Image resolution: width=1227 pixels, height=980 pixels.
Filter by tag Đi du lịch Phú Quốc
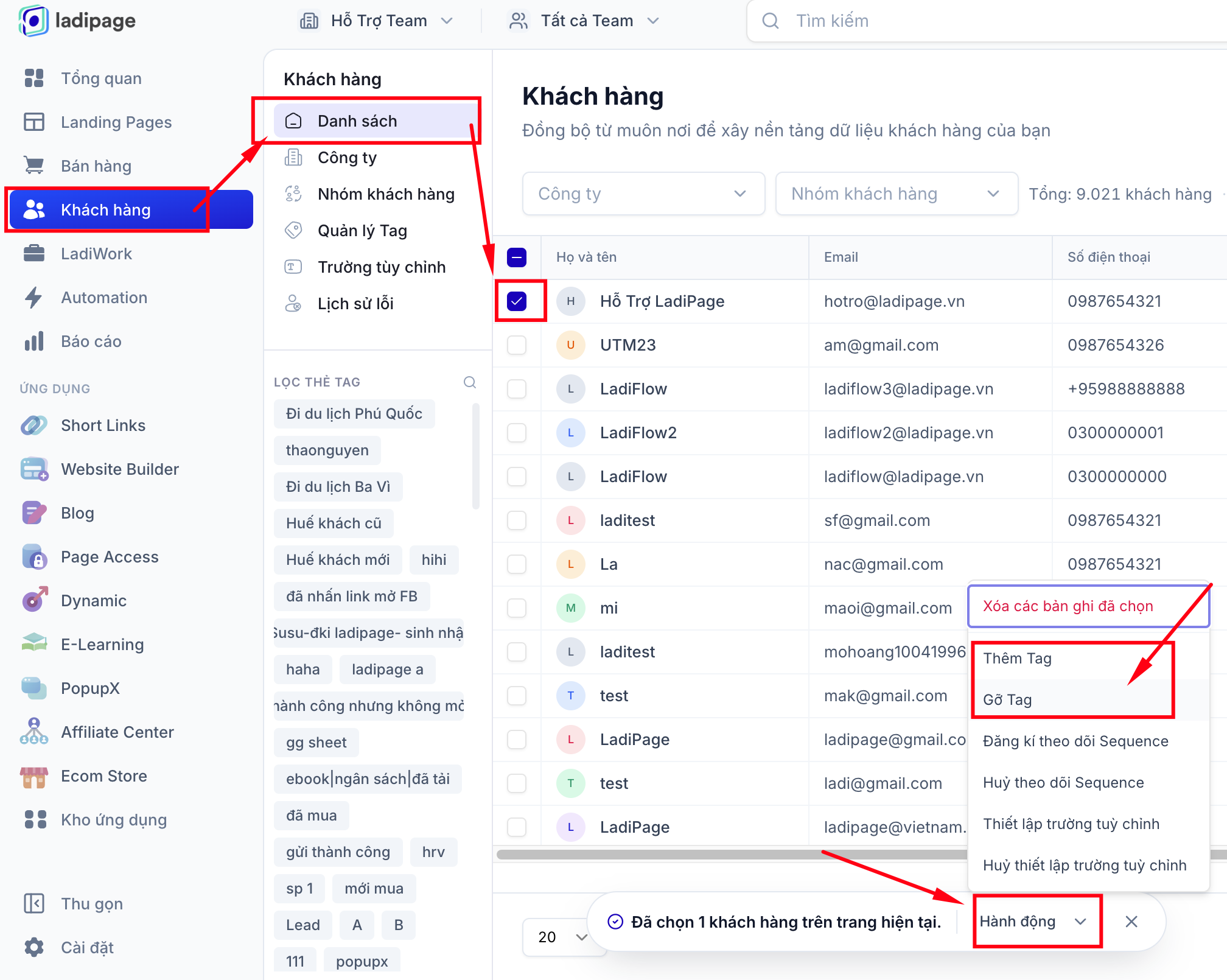coord(354,414)
